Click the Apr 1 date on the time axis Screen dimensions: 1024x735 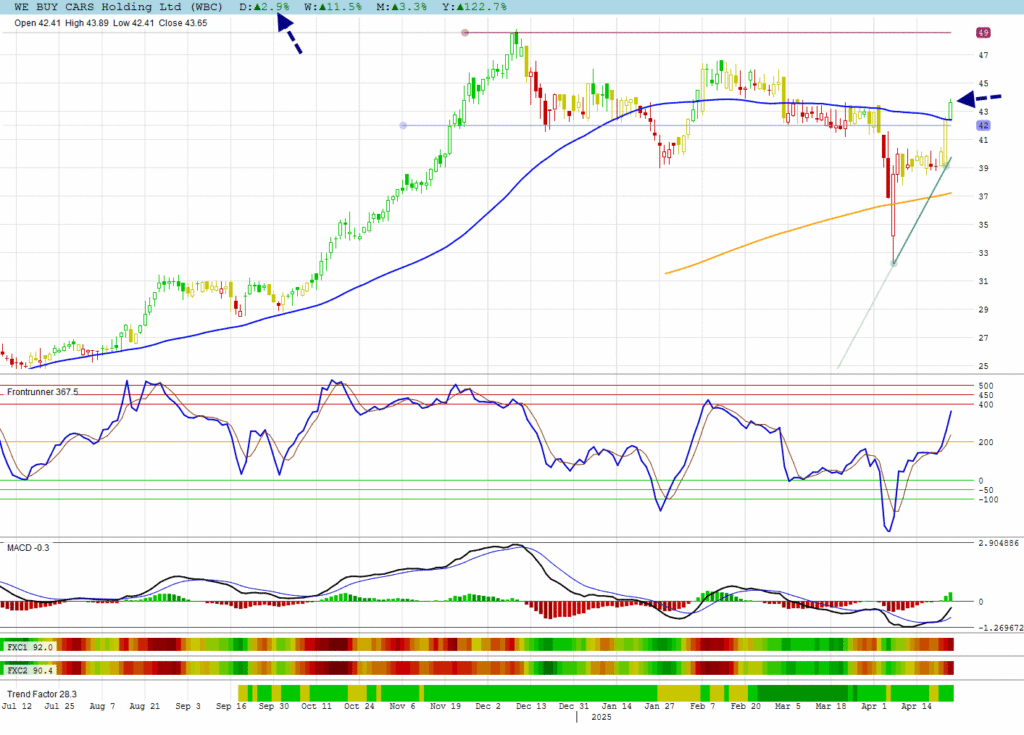[x=874, y=706]
